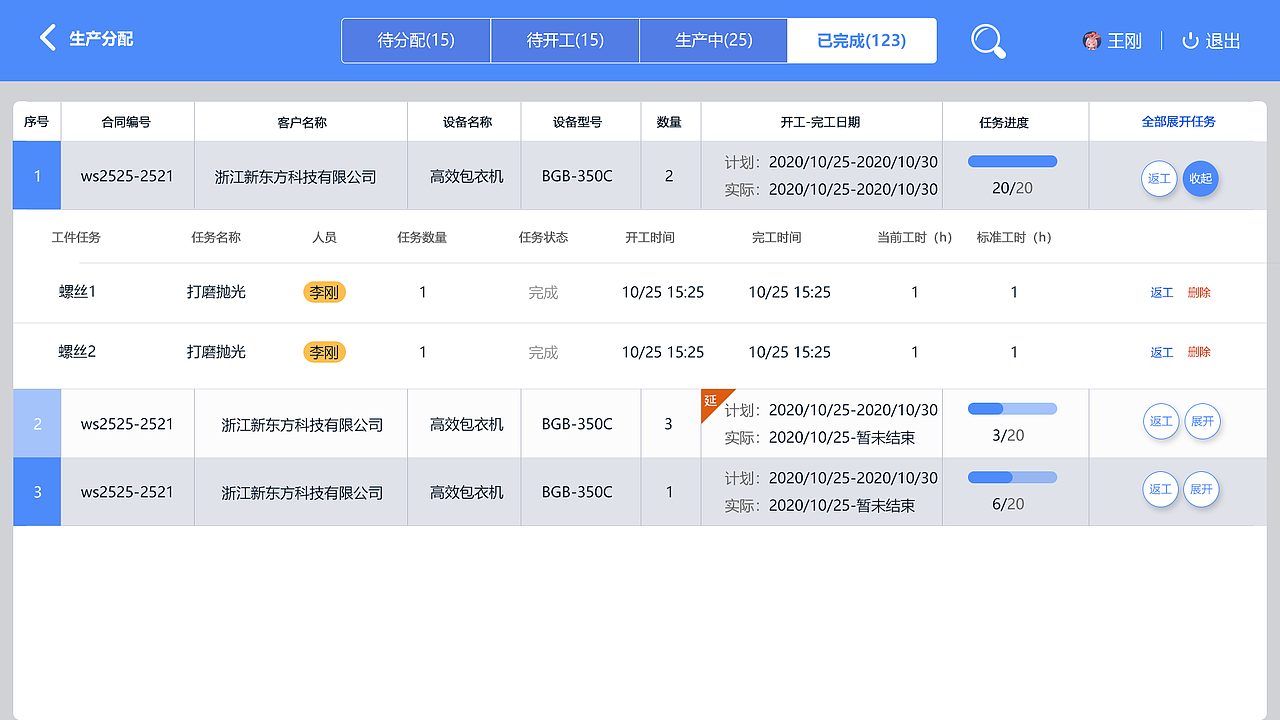Image resolution: width=1280 pixels, height=720 pixels.
Task: Open search with the magnifier icon
Action: (x=988, y=41)
